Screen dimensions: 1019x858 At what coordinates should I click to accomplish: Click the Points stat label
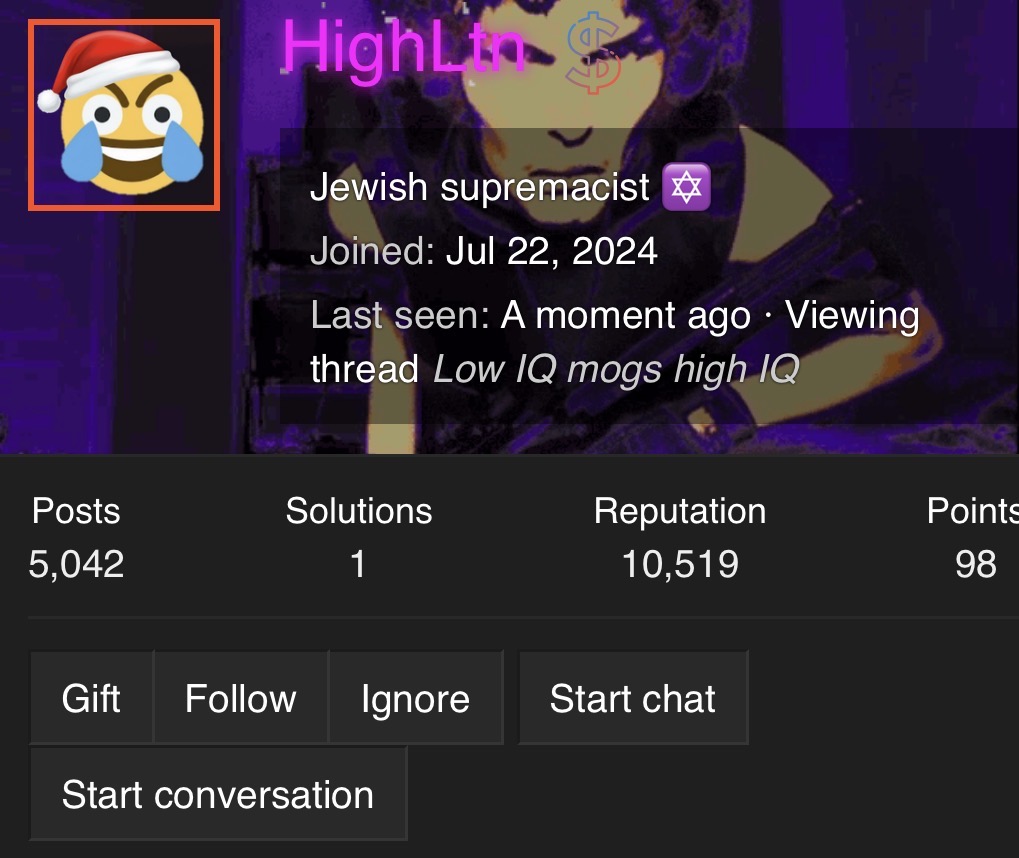point(973,511)
